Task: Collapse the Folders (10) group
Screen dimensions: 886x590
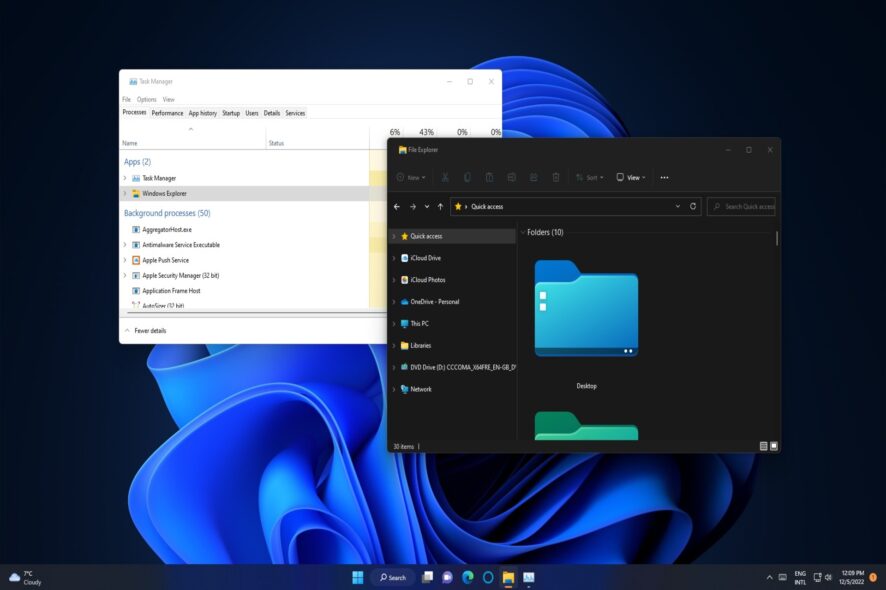Action: 522,232
